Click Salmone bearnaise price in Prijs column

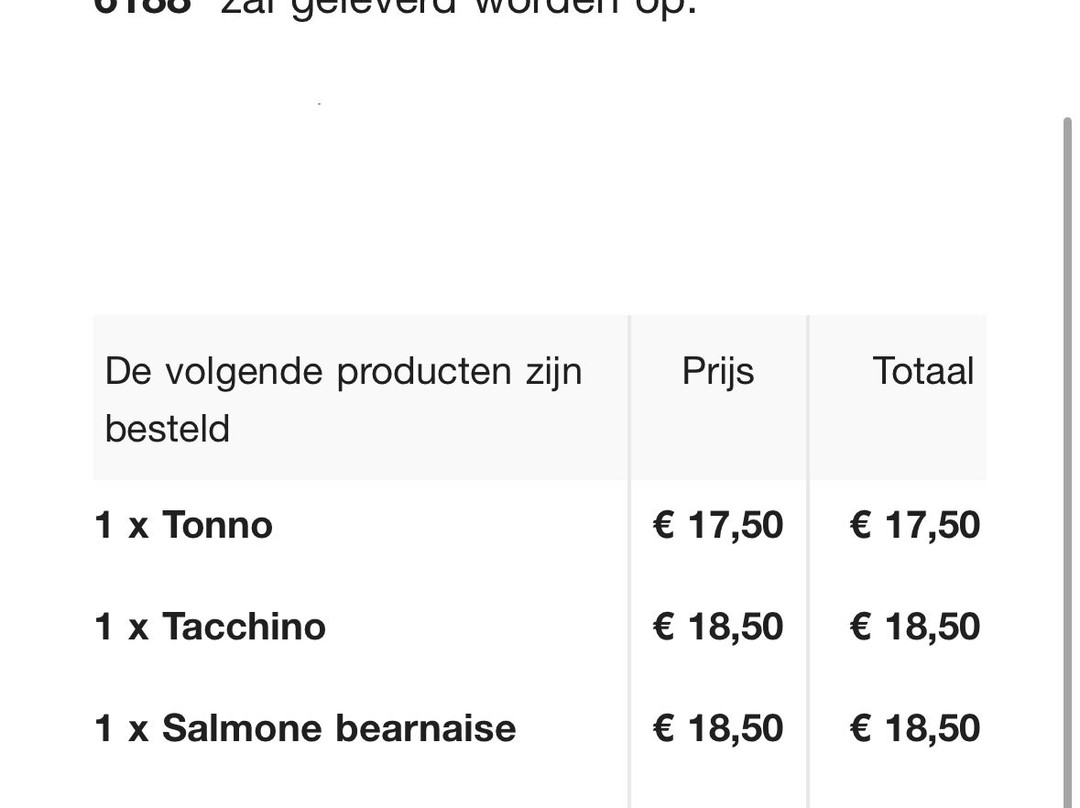point(718,728)
